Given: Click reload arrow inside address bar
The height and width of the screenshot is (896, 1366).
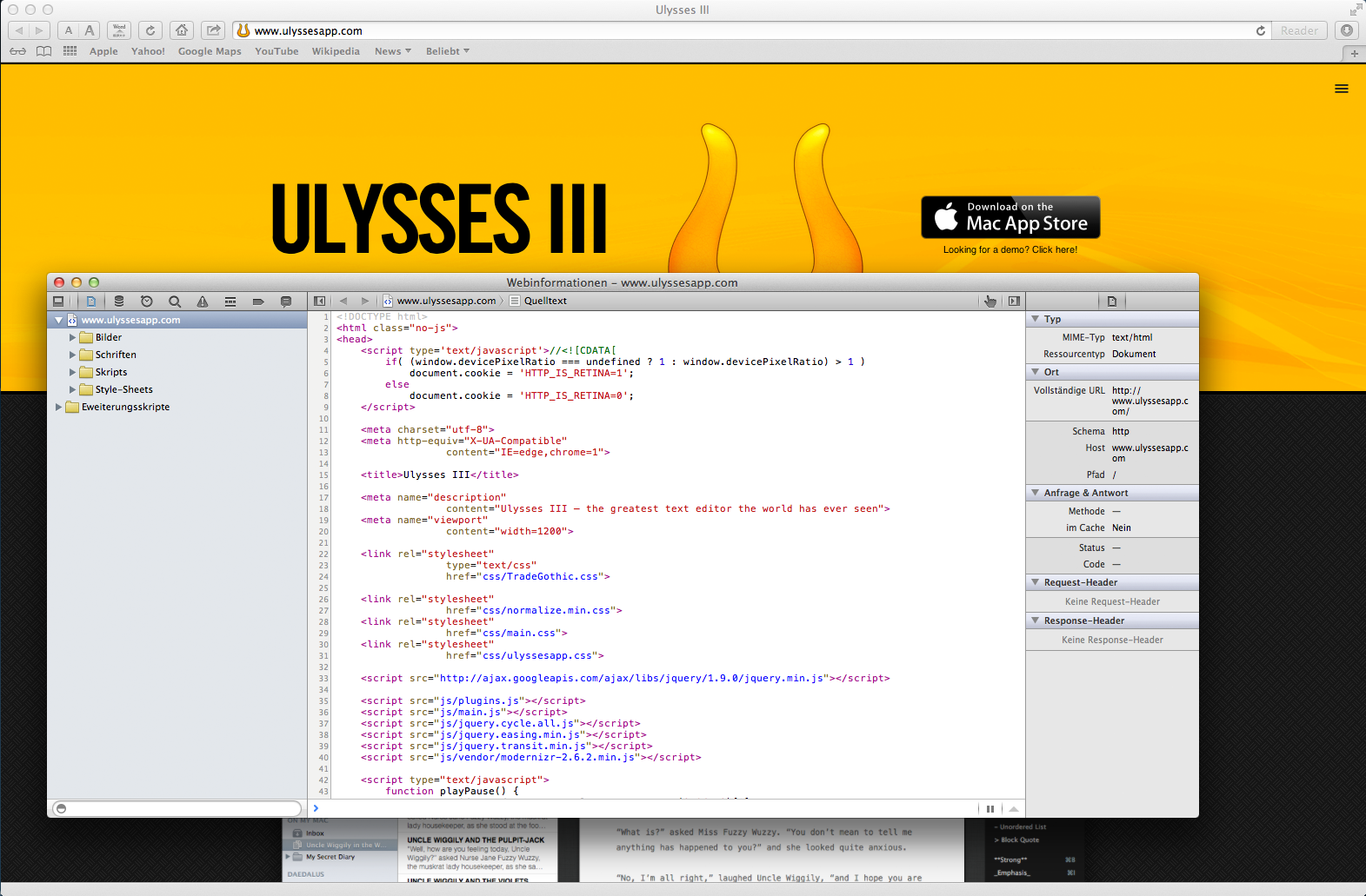Looking at the screenshot, I should (1261, 30).
